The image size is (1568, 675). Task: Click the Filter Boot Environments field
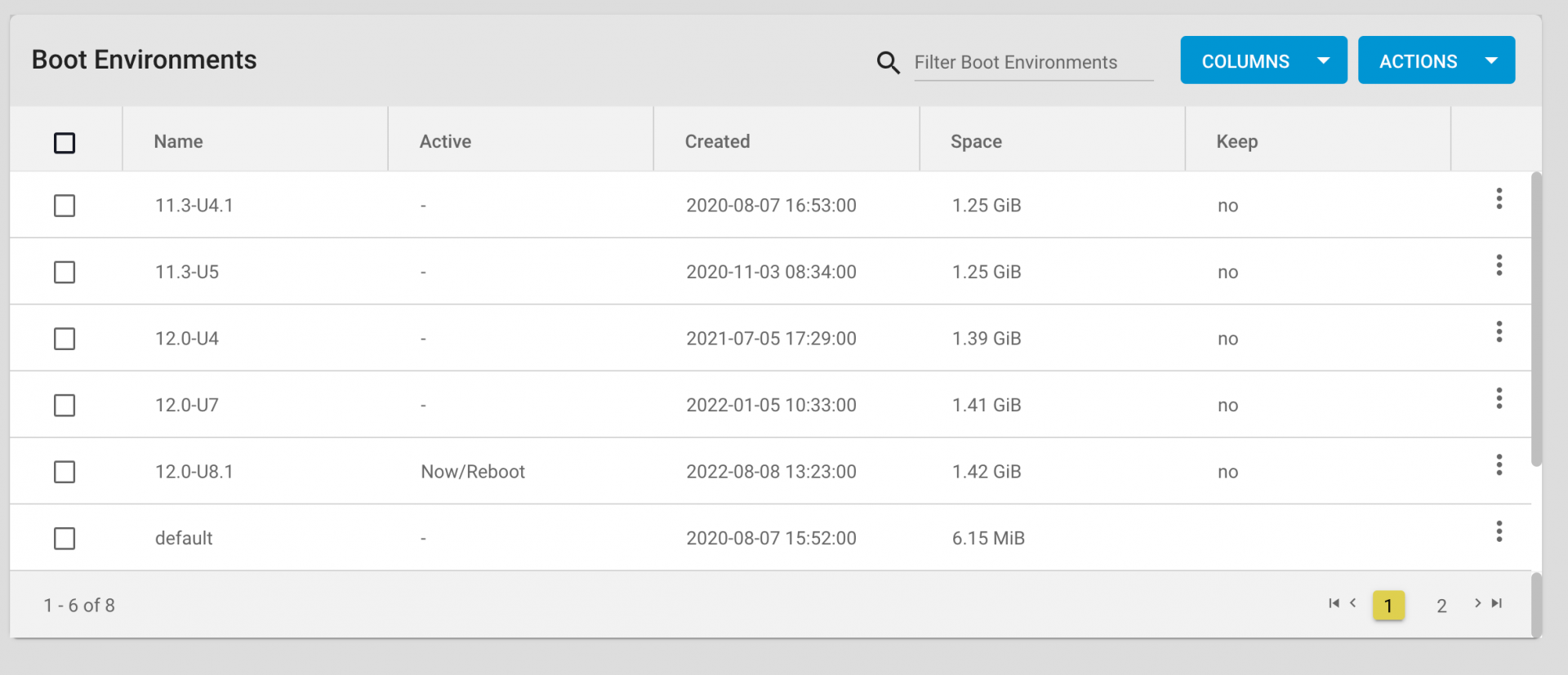click(x=1032, y=63)
